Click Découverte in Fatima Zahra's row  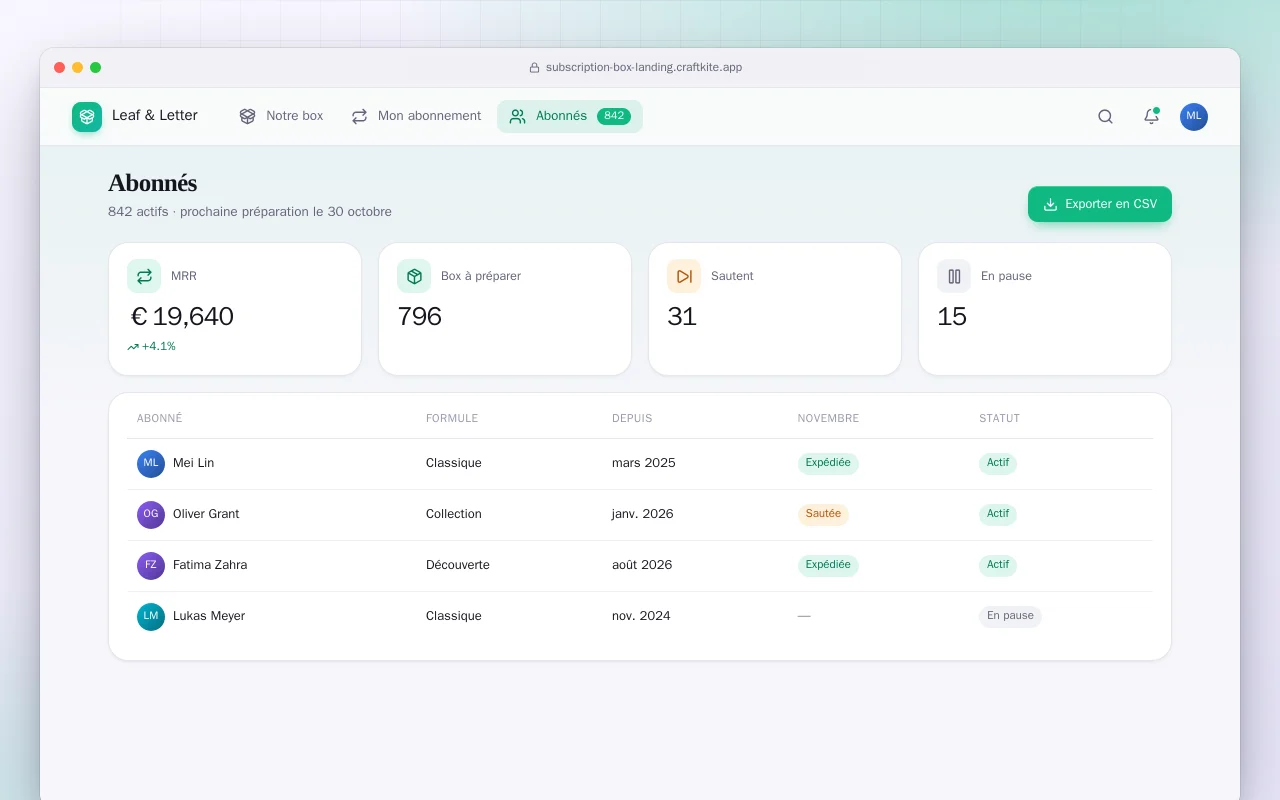pos(458,565)
